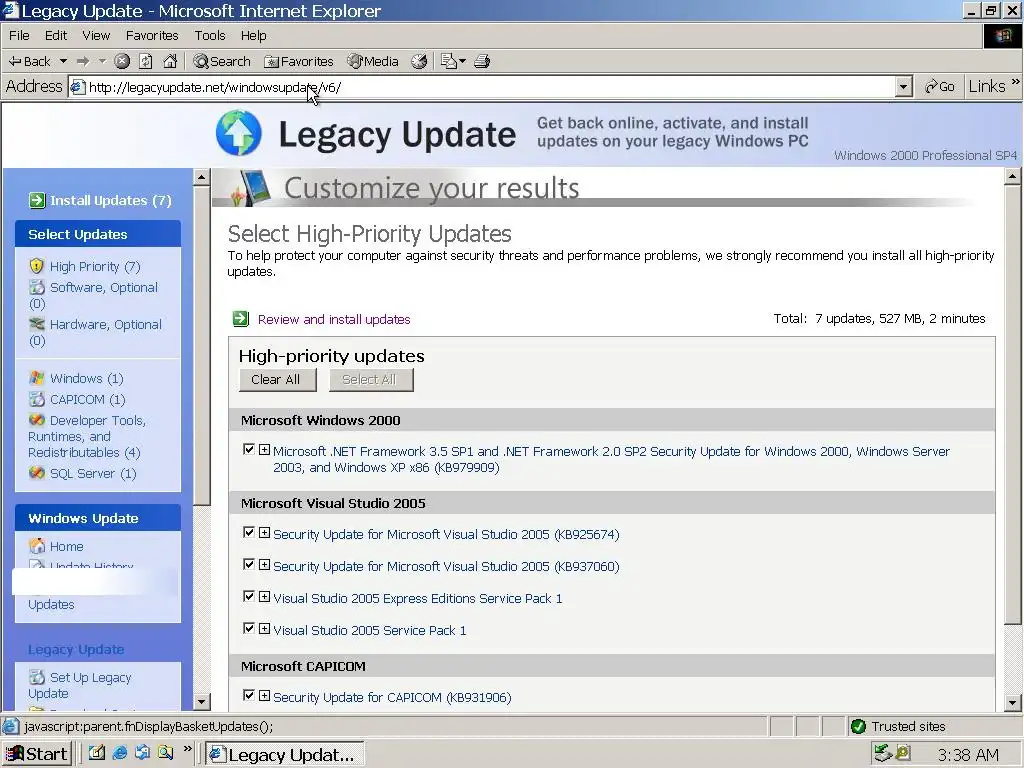
Task: Expand details for .NET Framework KB979909
Action: [264, 449]
